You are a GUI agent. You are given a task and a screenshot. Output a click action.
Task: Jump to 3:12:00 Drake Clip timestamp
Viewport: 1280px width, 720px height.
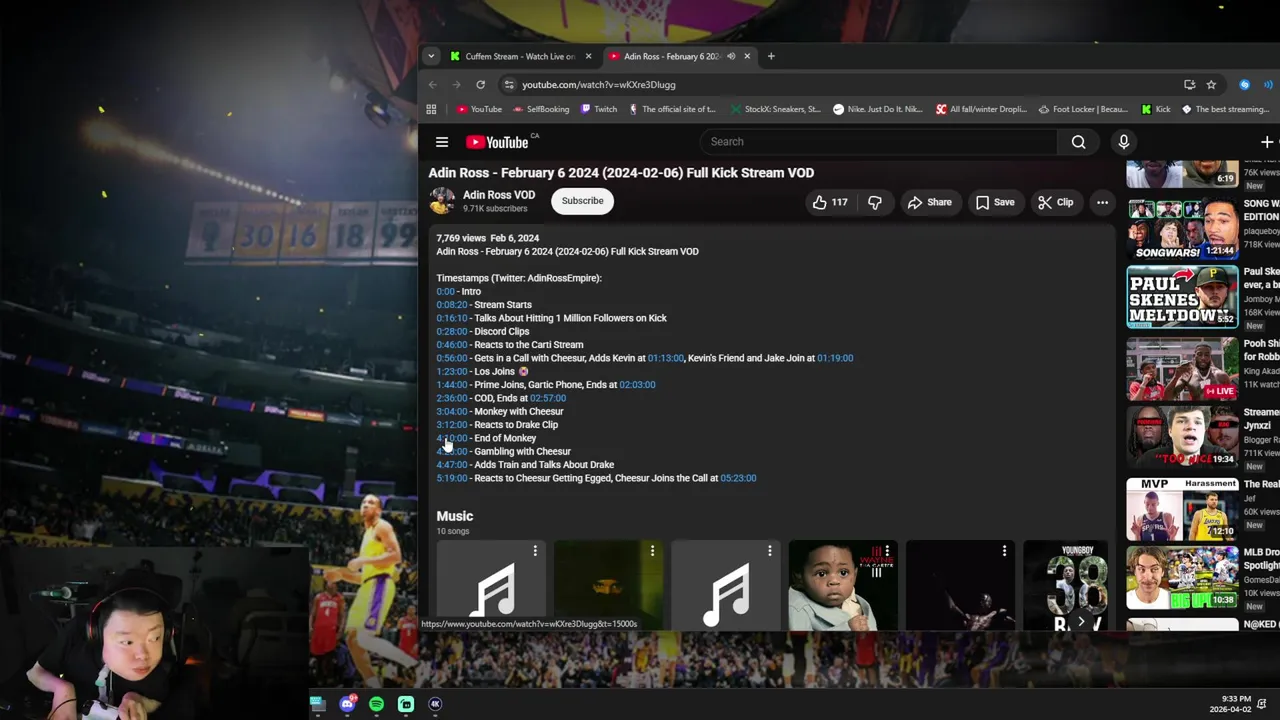(452, 425)
